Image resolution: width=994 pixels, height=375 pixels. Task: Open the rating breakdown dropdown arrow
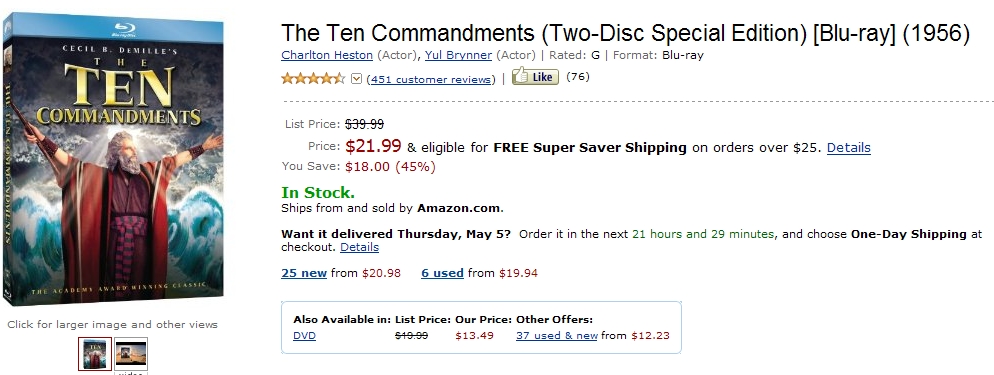[356, 79]
